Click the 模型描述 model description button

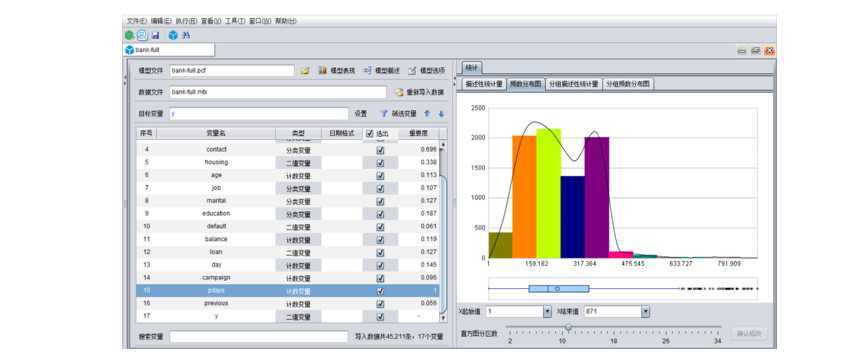point(382,71)
